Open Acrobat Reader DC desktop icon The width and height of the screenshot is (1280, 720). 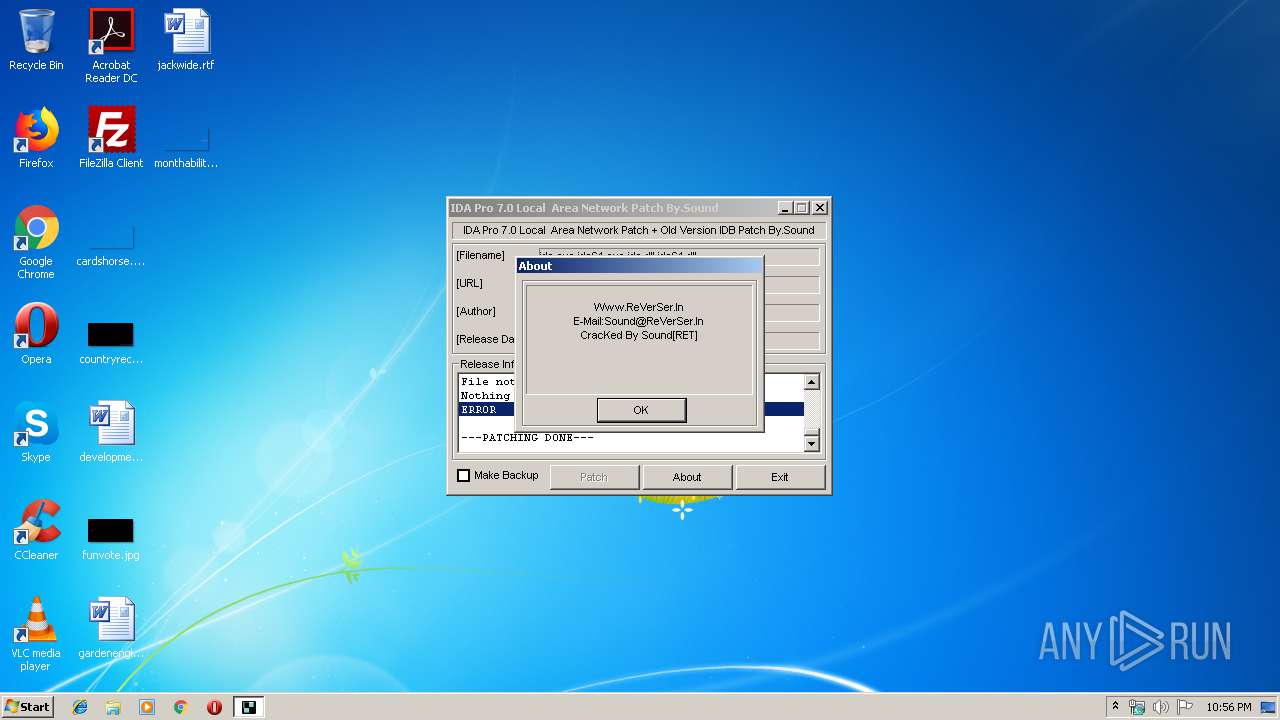click(111, 46)
